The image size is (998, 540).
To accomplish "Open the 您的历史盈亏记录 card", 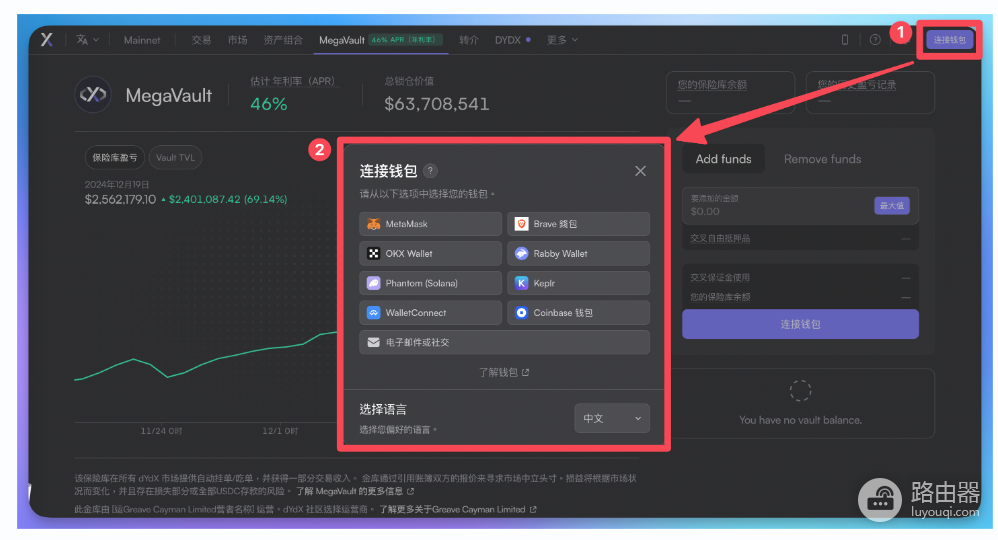I will [x=870, y=92].
